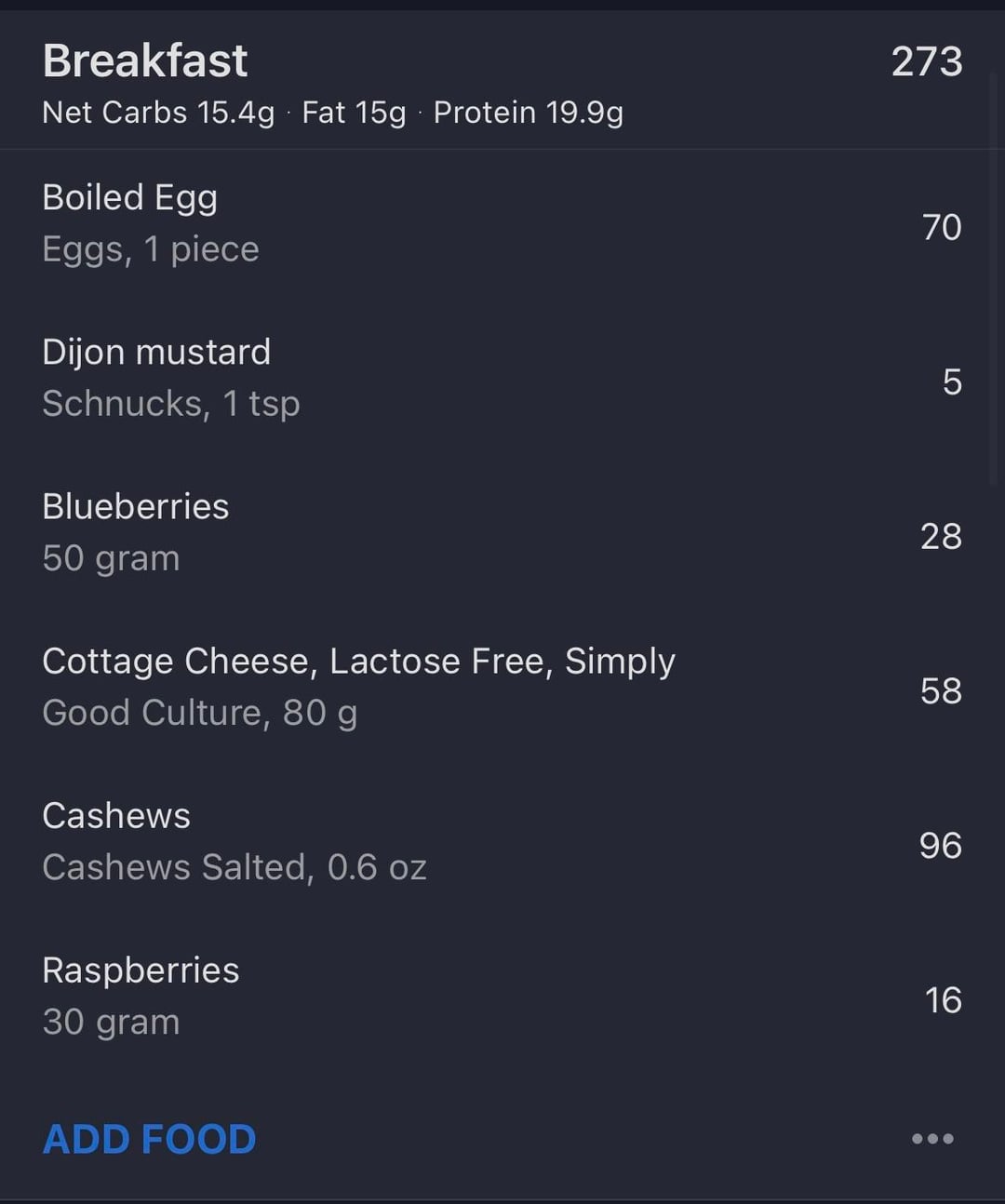This screenshot has width=1005, height=1204.
Task: Open the Raspberries food entry
Action: pos(141,970)
